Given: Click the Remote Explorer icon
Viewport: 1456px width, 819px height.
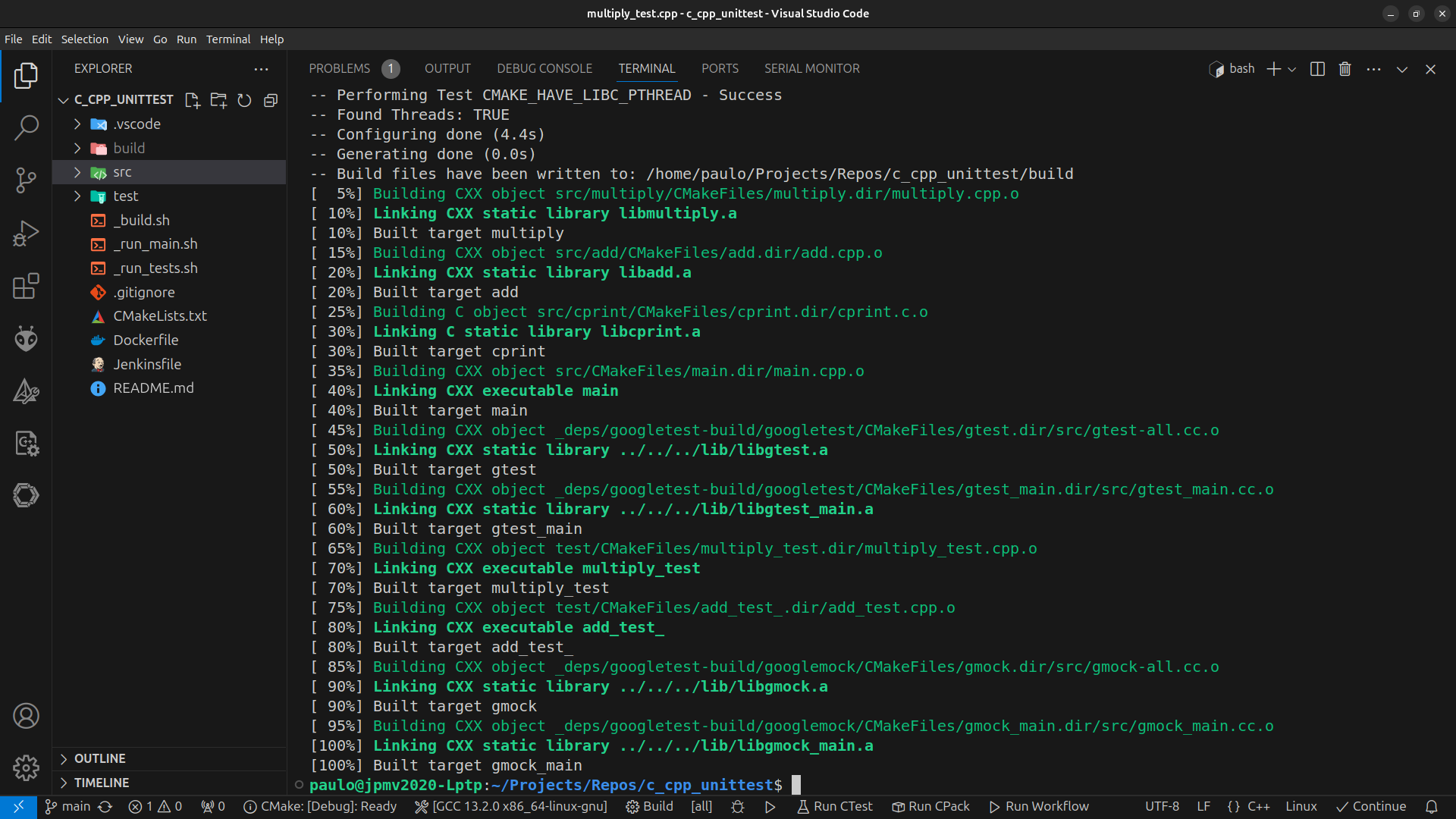Looking at the screenshot, I should coord(27,495).
